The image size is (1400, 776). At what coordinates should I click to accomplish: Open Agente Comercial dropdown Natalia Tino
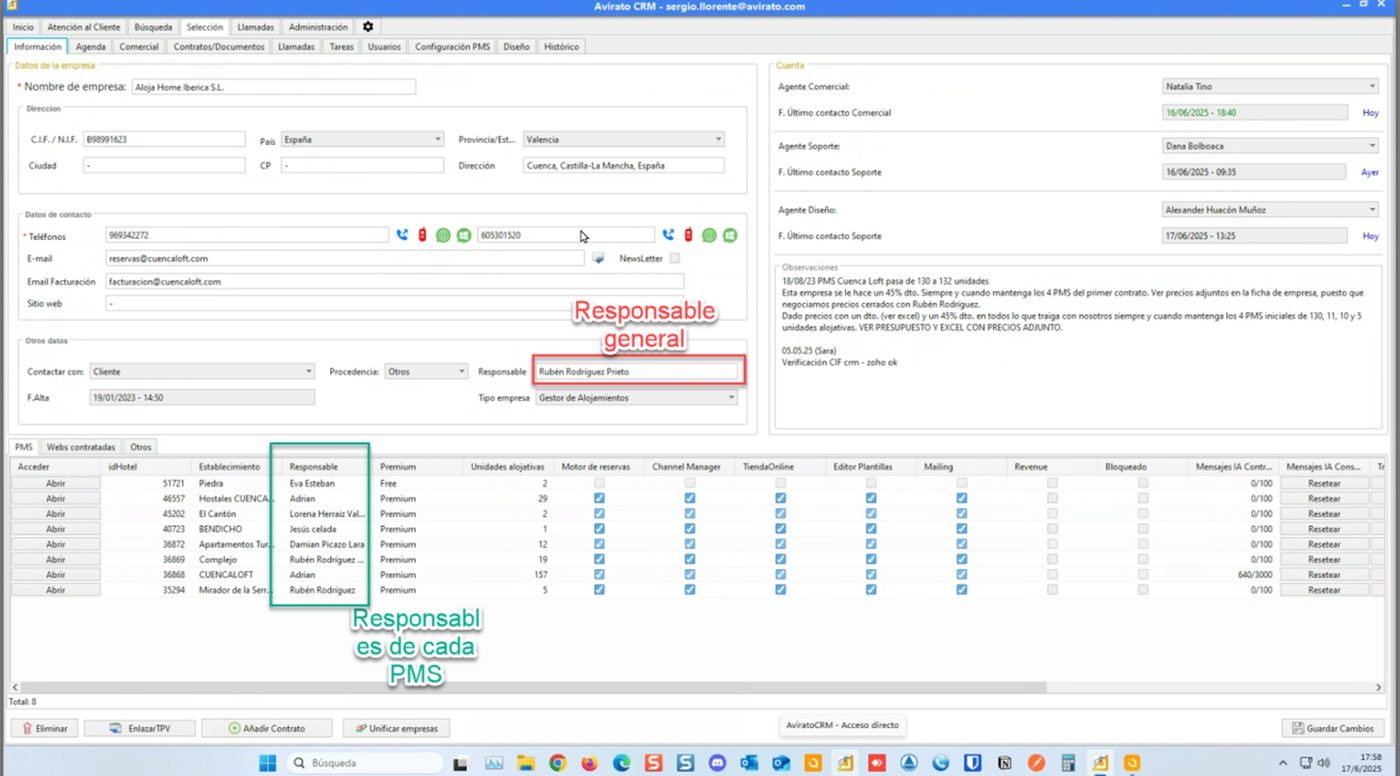pos(1271,87)
